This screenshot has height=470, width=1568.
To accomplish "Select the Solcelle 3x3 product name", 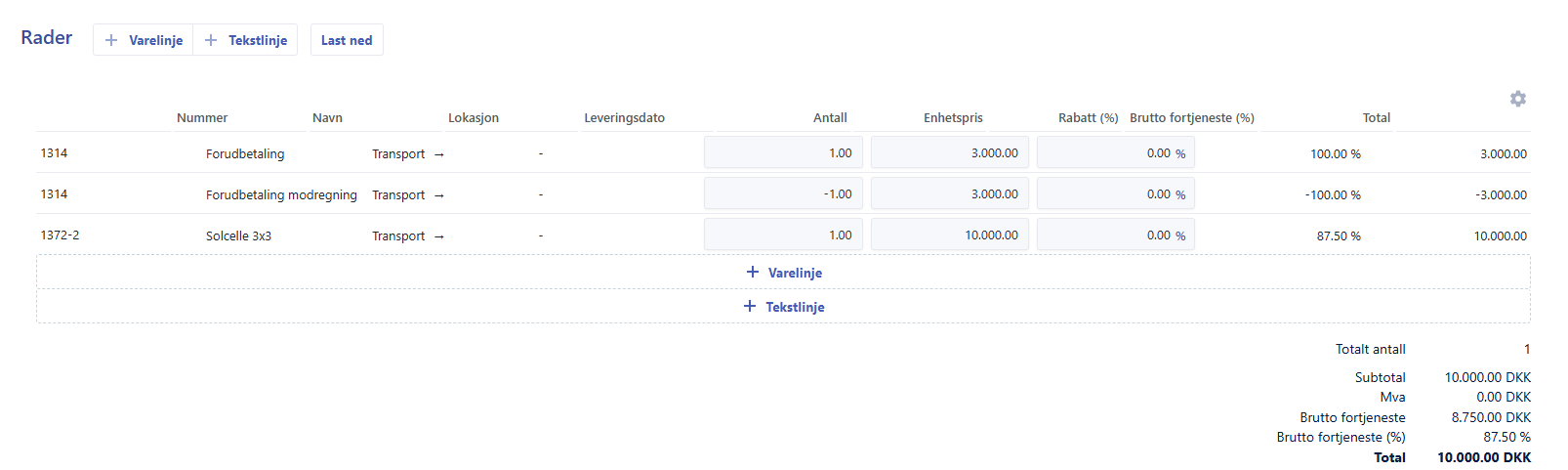I will point(238,236).
